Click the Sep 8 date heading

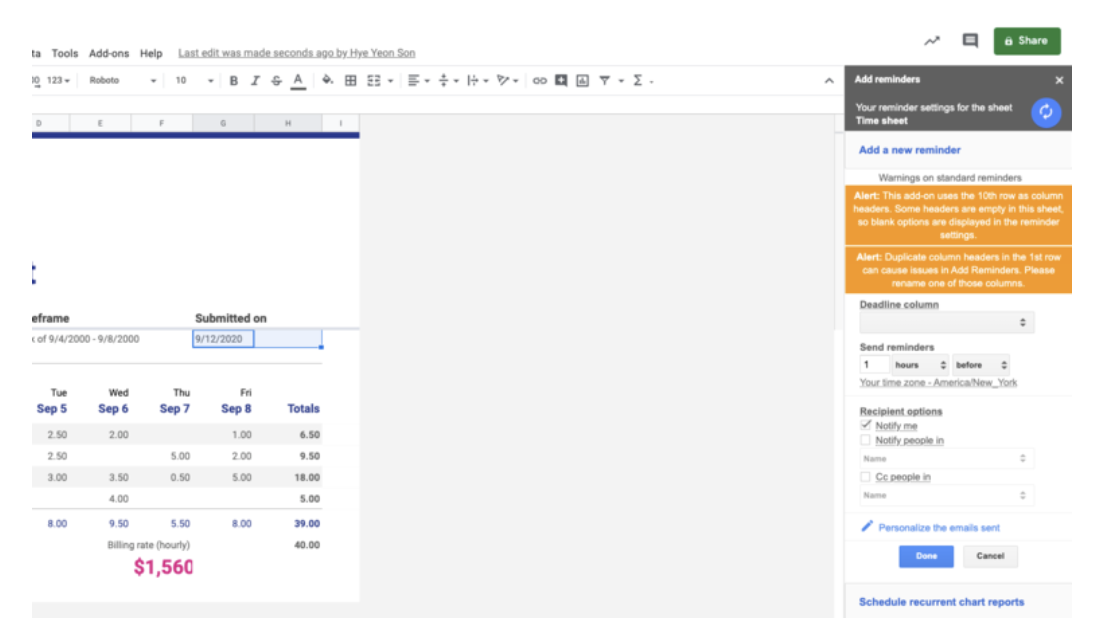pyautogui.click(x=236, y=408)
